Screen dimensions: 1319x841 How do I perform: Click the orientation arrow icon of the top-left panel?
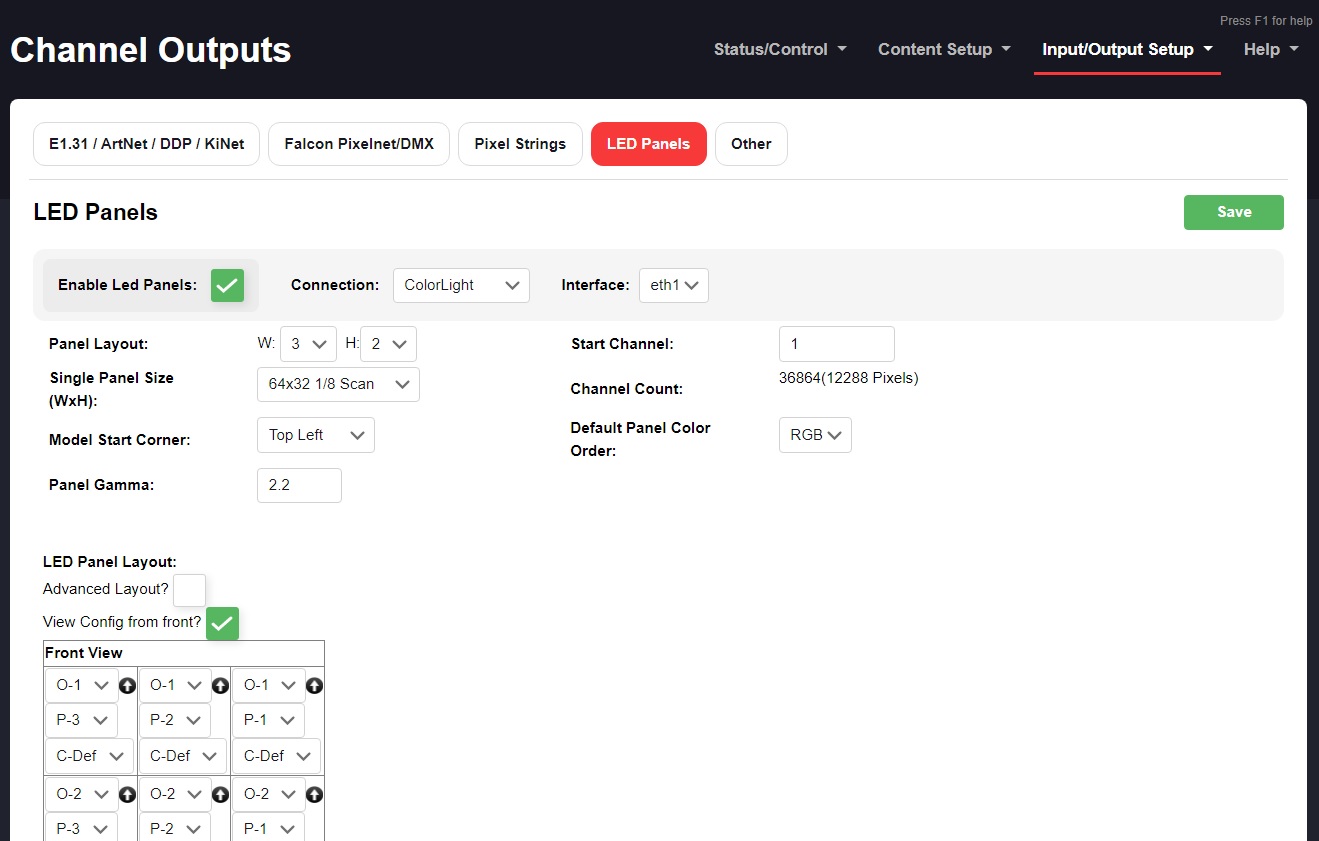[x=127, y=686]
